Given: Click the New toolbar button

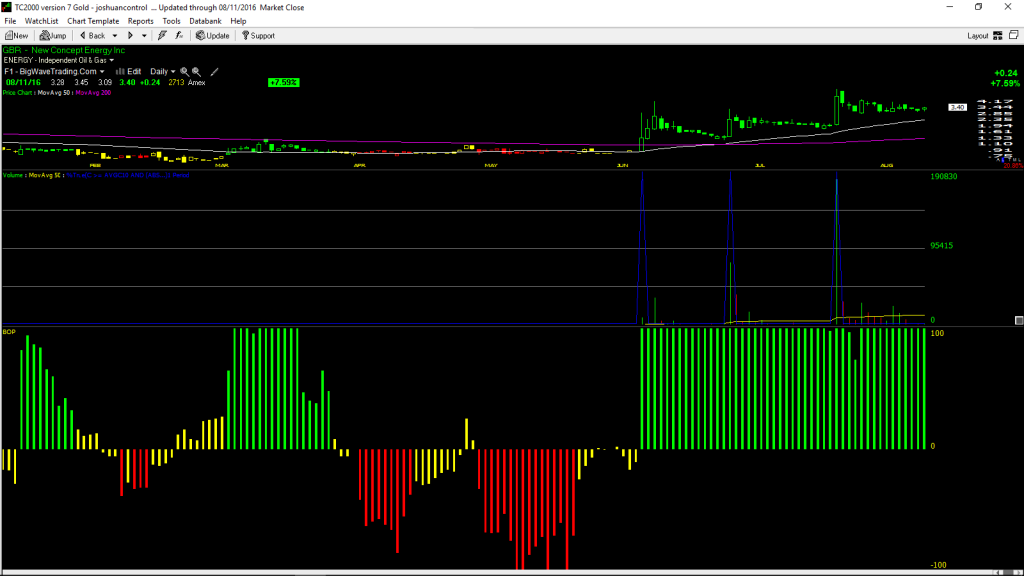Looking at the screenshot, I should [x=16, y=36].
